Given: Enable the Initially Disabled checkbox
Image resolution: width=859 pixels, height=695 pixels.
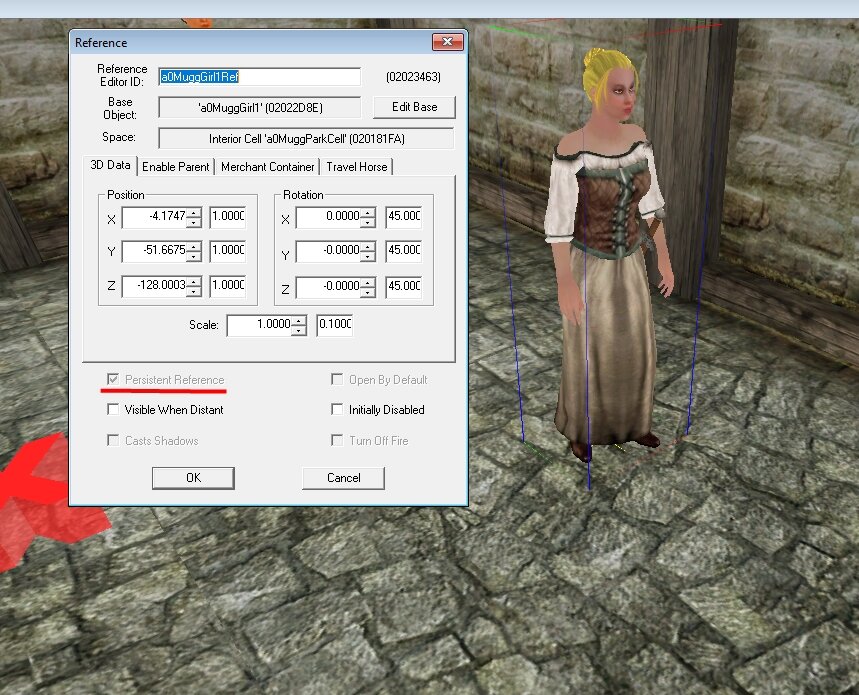Looking at the screenshot, I should [x=337, y=409].
